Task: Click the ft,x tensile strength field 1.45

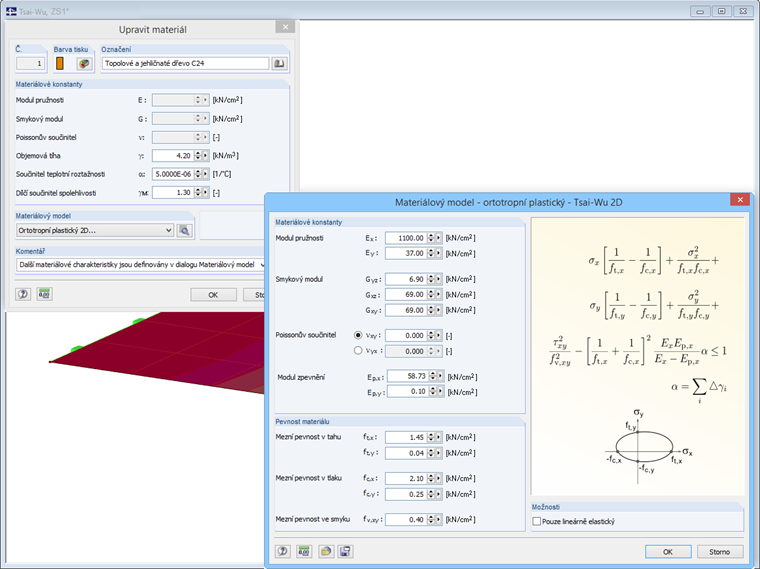Action: click(406, 437)
